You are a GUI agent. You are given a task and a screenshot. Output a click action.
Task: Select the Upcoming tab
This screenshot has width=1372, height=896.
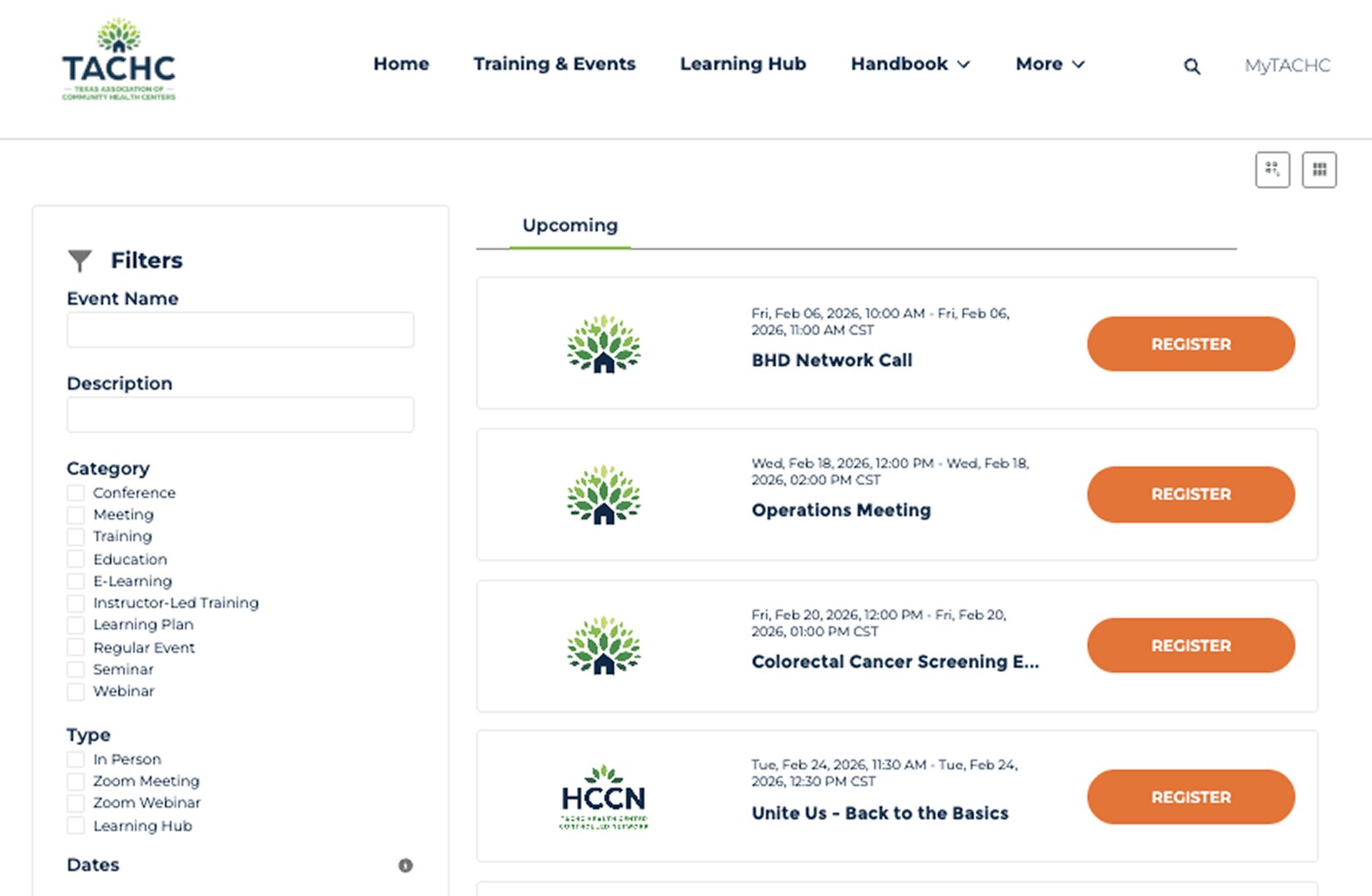569,225
